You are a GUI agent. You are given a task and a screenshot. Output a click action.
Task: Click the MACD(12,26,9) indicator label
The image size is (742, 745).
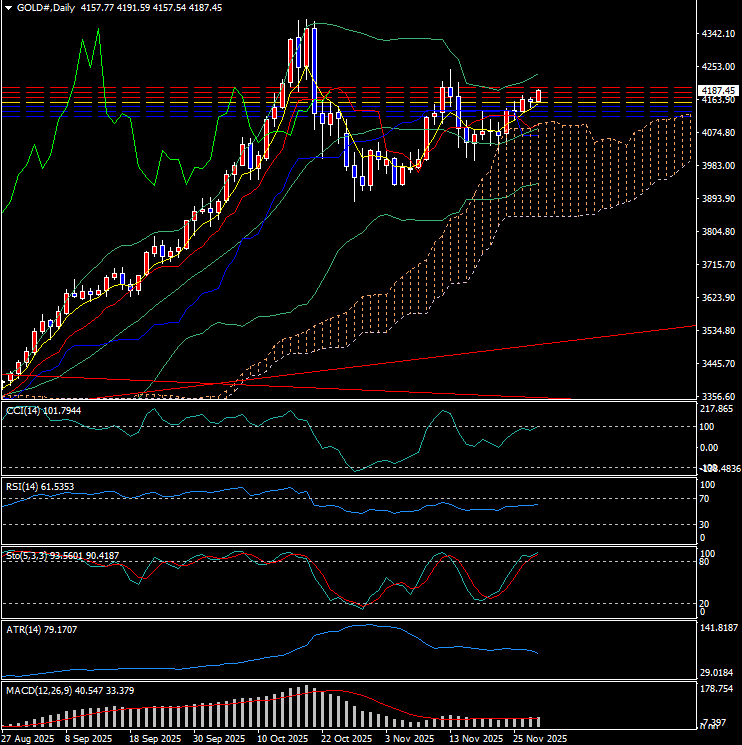(x=65, y=690)
